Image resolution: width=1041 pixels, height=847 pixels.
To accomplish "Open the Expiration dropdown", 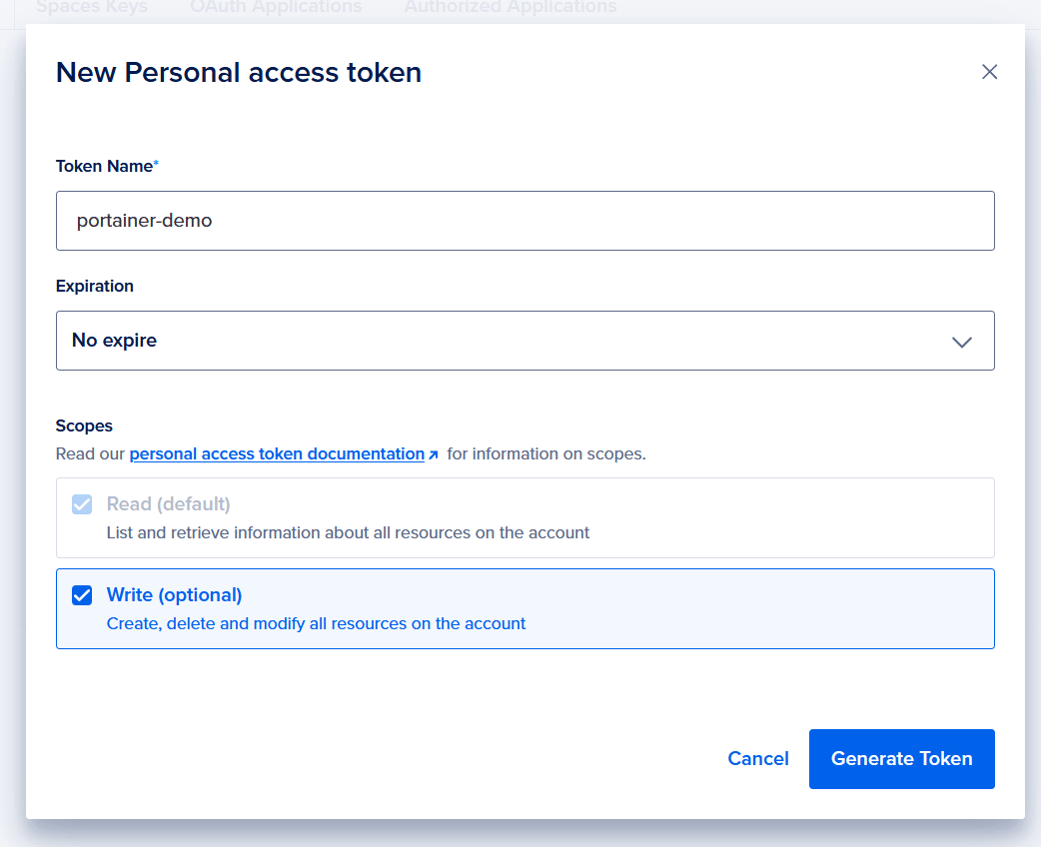I will [x=525, y=341].
